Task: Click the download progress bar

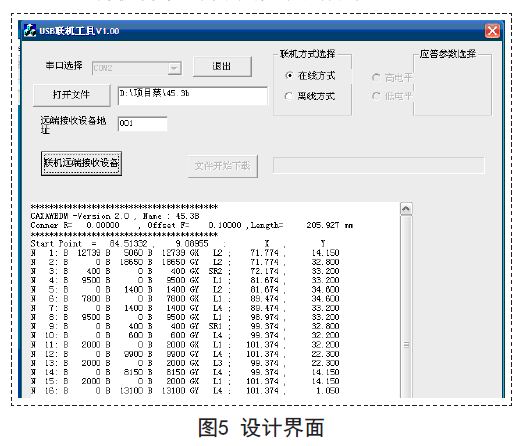Action: 378,165
